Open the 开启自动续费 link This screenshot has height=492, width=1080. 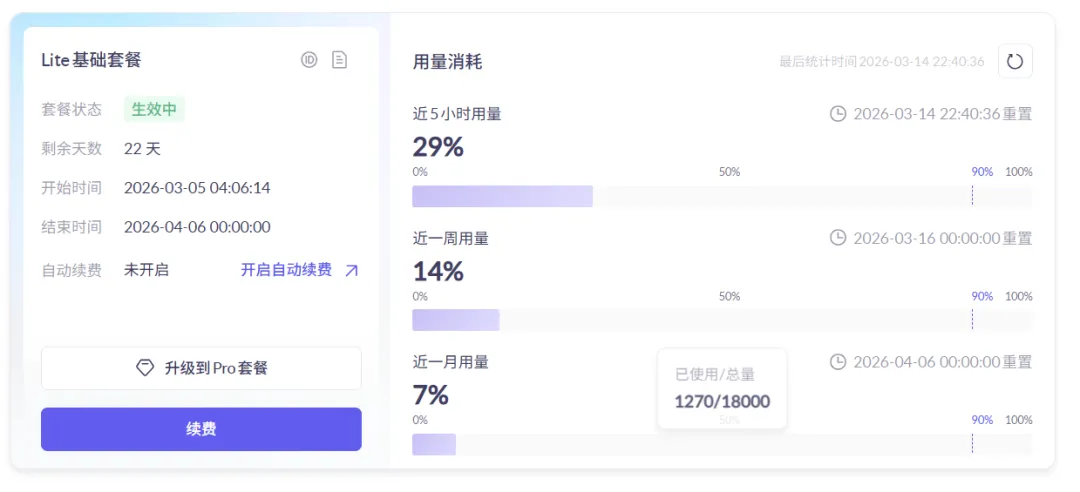(286, 270)
